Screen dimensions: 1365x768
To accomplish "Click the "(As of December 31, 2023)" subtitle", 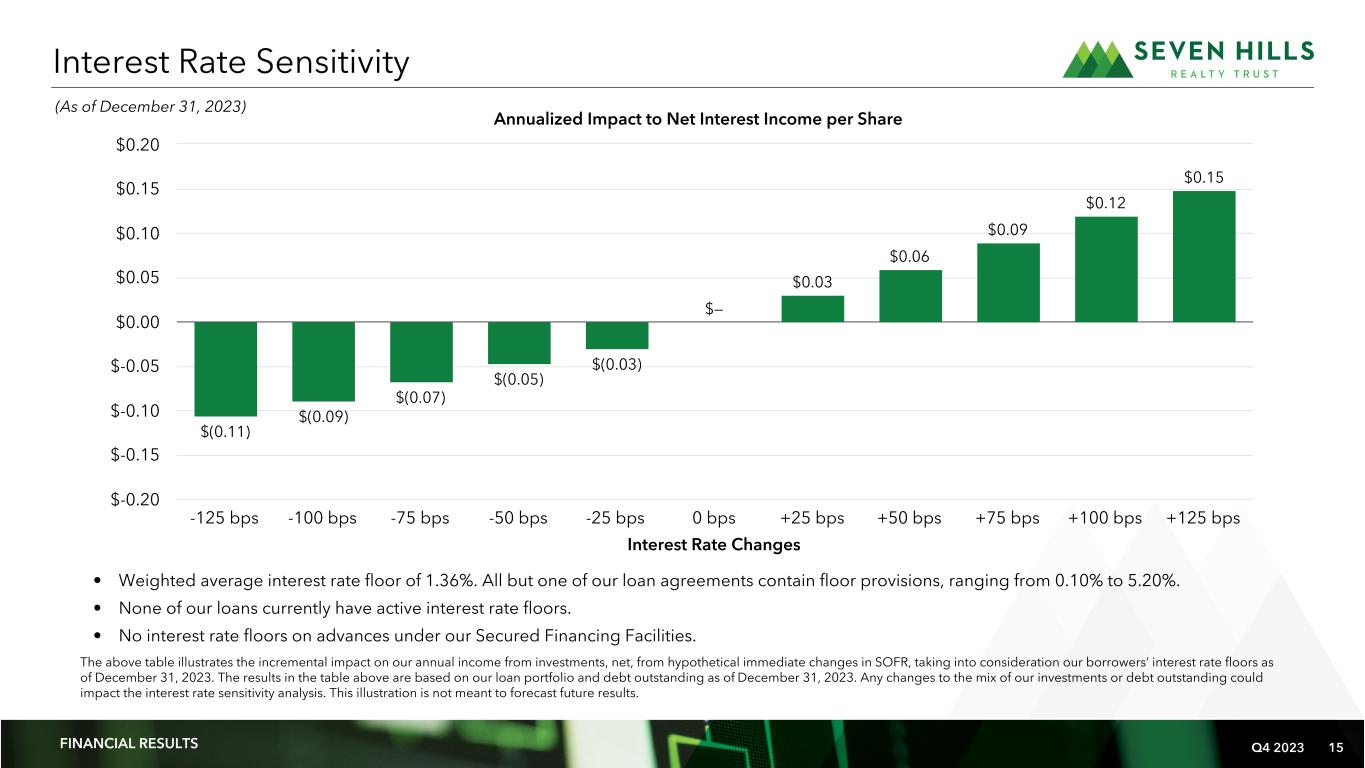I will coord(151,107).
